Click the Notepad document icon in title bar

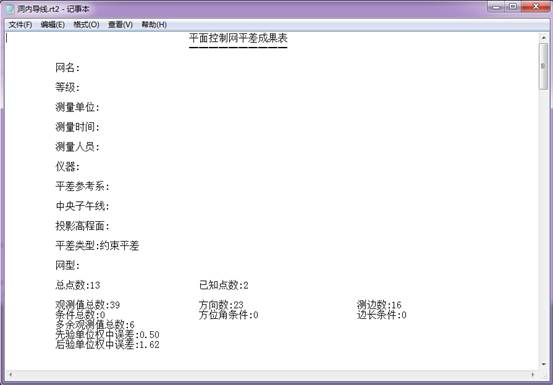[x=11, y=9]
